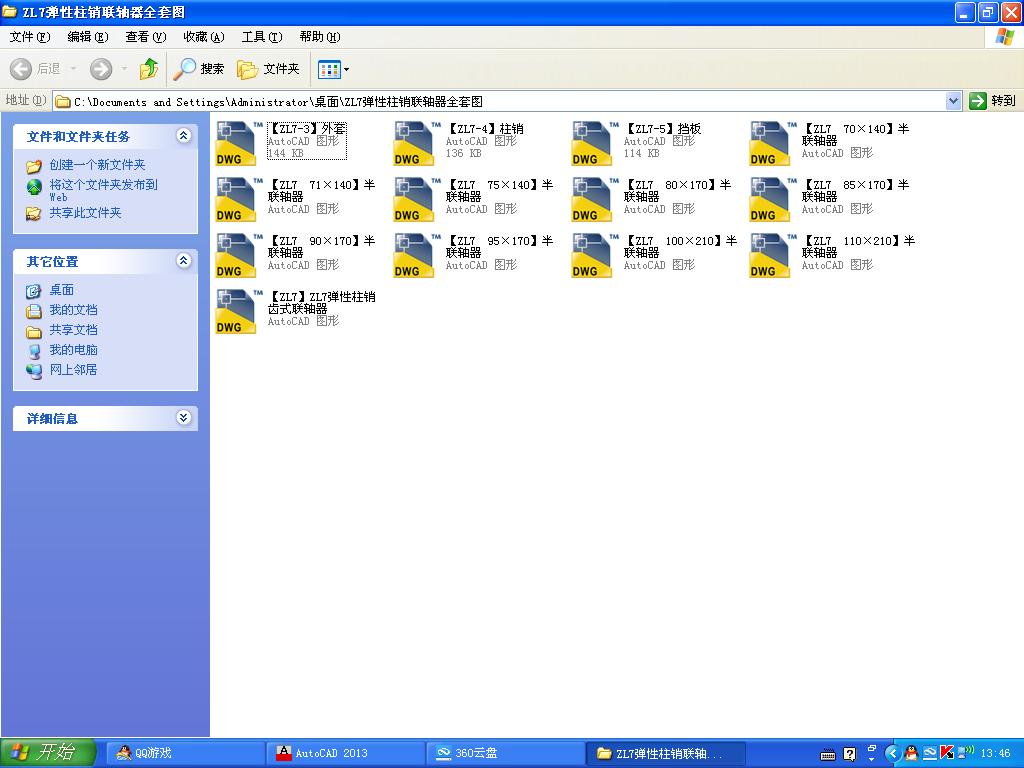Collapse the 文件和文件夹任务 panel
Image resolution: width=1024 pixels, height=768 pixels.
184,136
